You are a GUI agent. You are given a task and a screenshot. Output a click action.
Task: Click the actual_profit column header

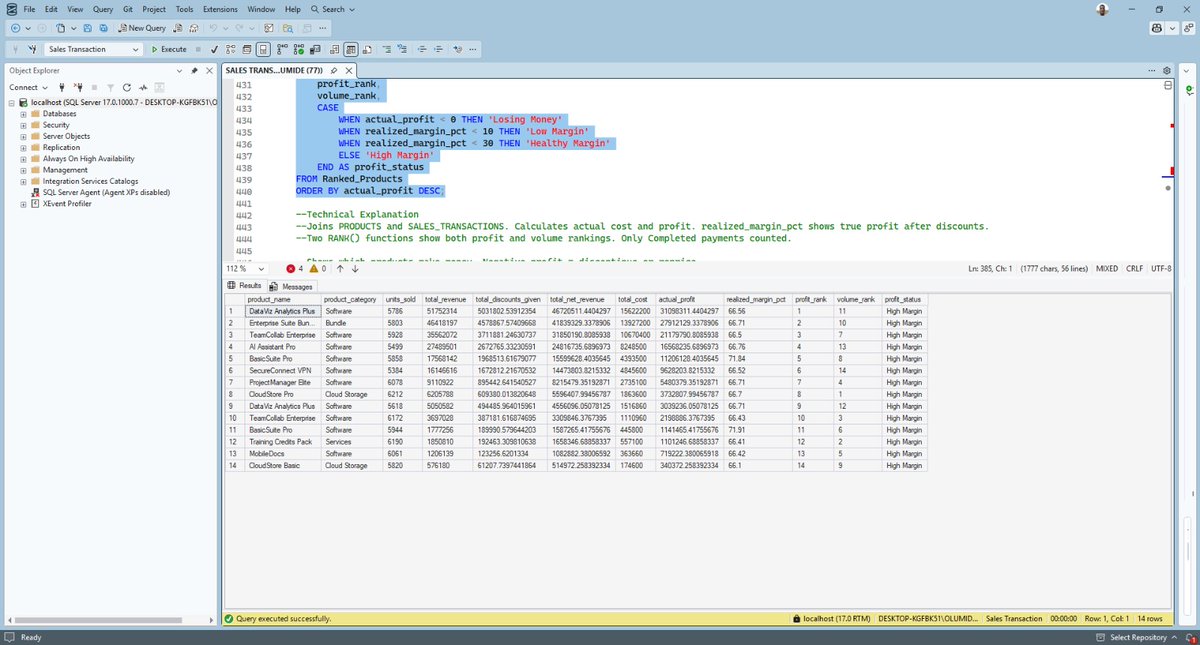(690, 299)
